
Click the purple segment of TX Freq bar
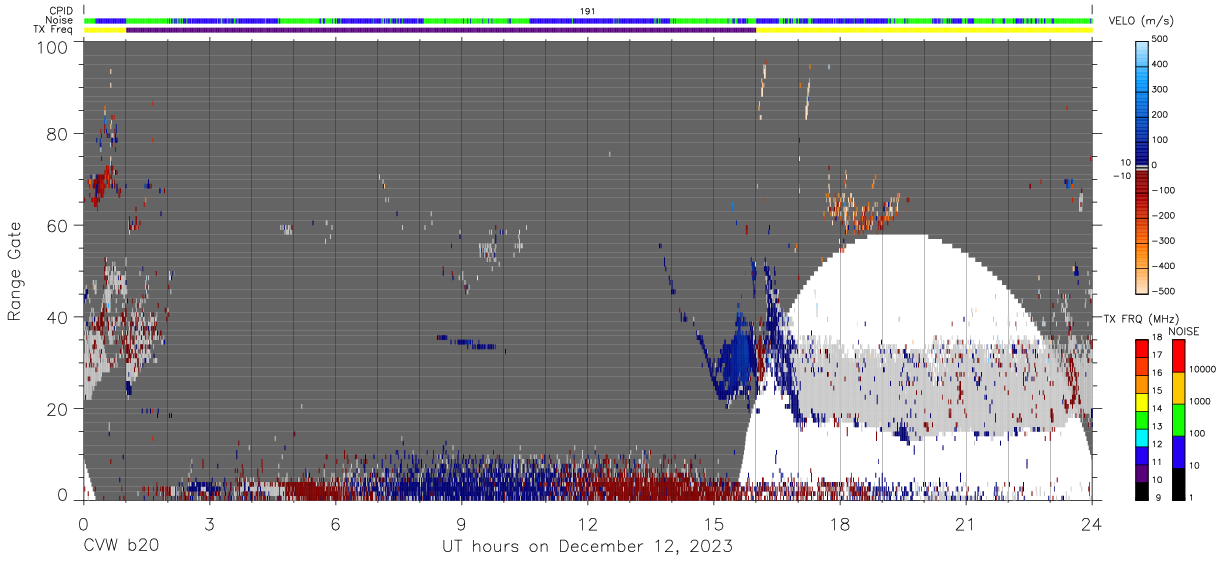[x=441, y=30]
